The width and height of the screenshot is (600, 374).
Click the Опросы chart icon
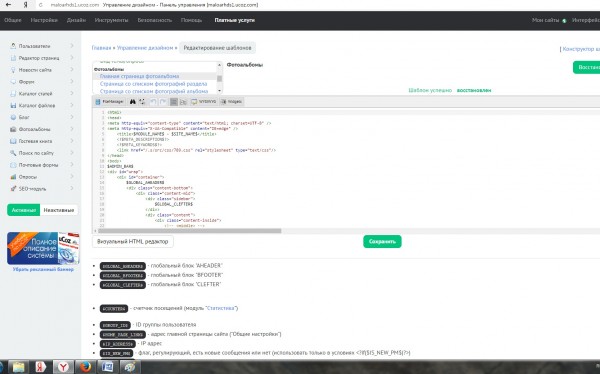tap(13, 177)
